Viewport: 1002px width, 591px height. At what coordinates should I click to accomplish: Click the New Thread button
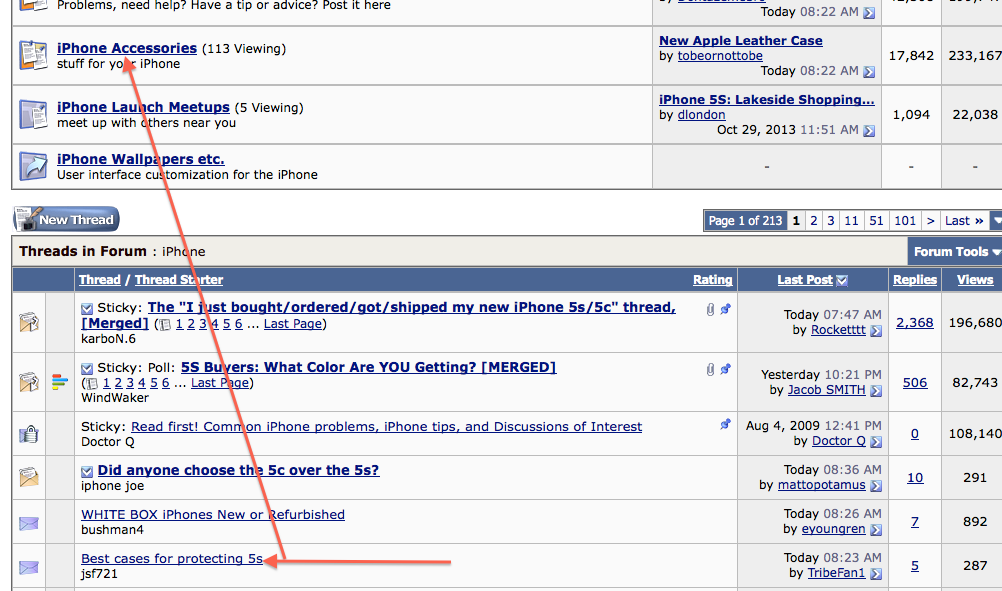click(x=66, y=219)
